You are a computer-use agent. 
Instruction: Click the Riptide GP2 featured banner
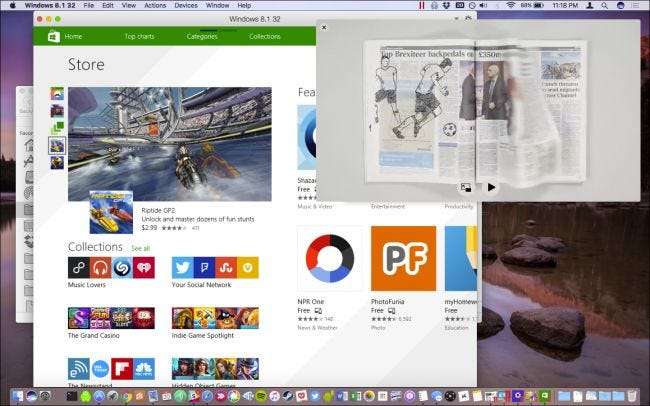pos(169,143)
